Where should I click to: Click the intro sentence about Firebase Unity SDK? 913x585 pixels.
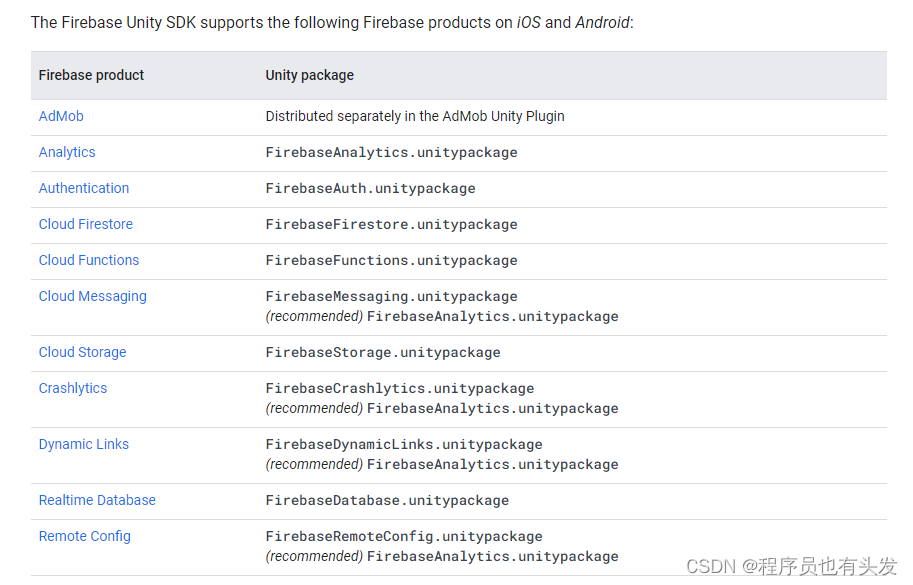[332, 23]
